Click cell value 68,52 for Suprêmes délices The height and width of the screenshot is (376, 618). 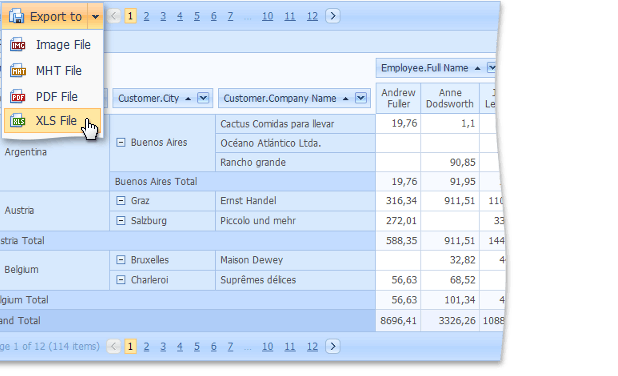pos(450,280)
